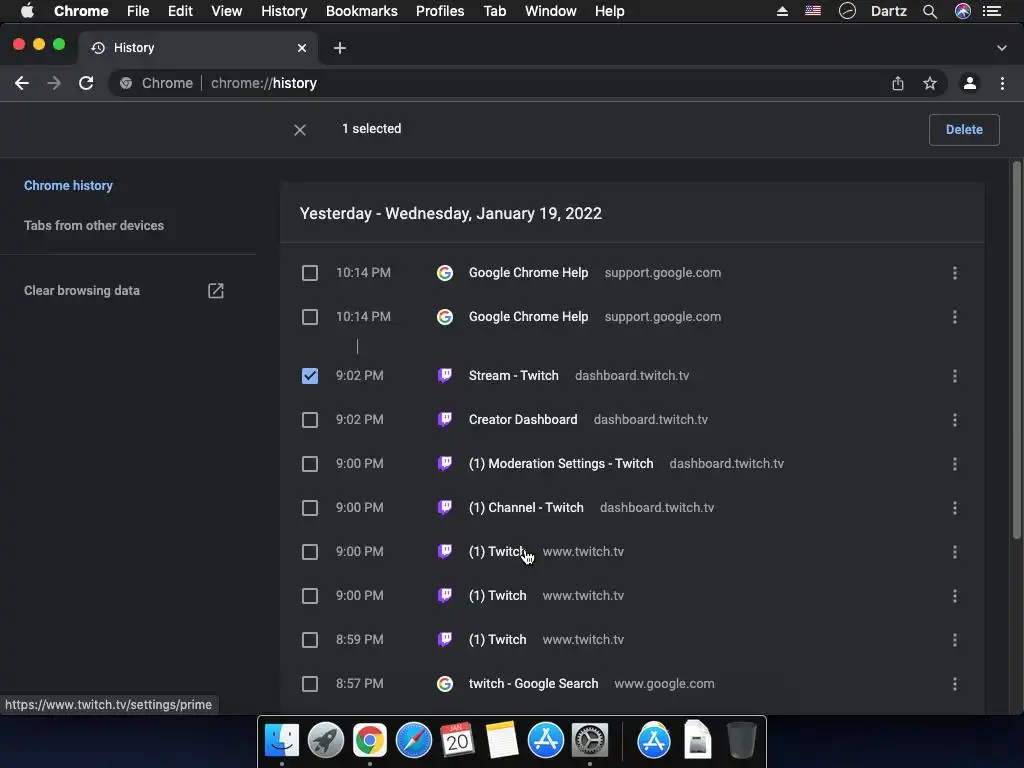1024x768 pixels.
Task: Open more actions for Stream - Twitch entry
Action: 955,376
